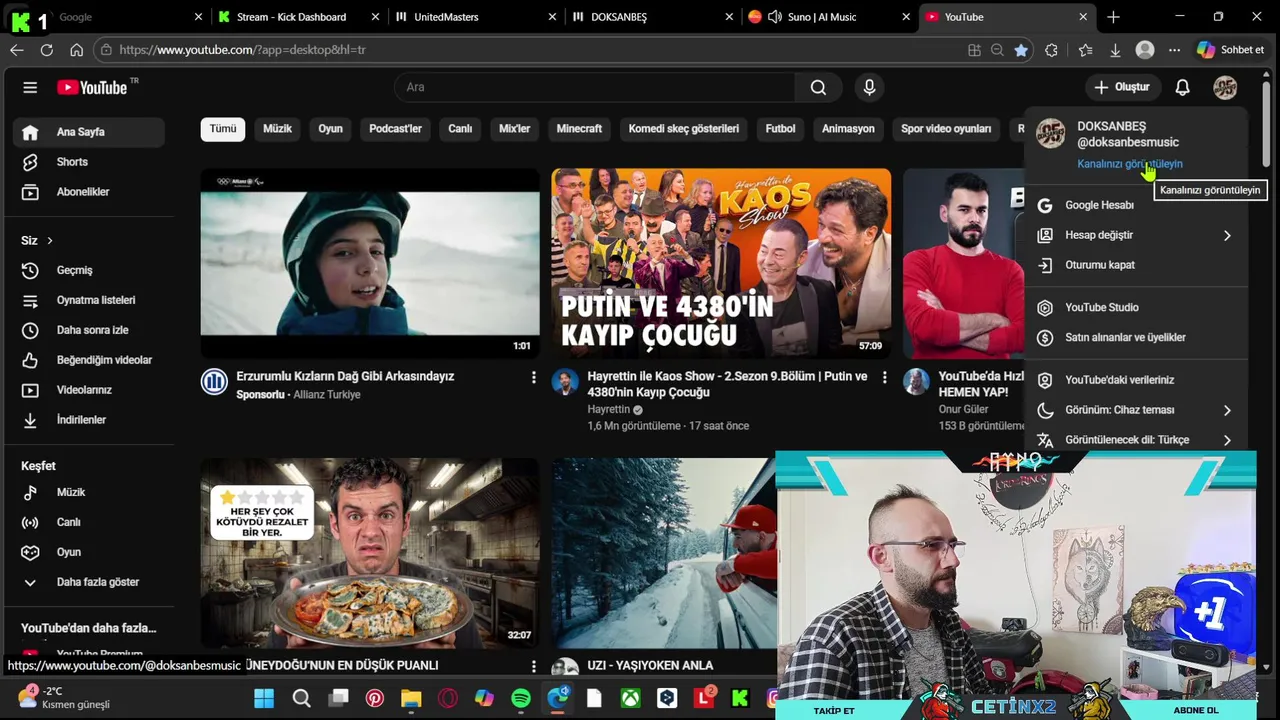
Task: Open Spotify from taskbar
Action: tap(521, 698)
